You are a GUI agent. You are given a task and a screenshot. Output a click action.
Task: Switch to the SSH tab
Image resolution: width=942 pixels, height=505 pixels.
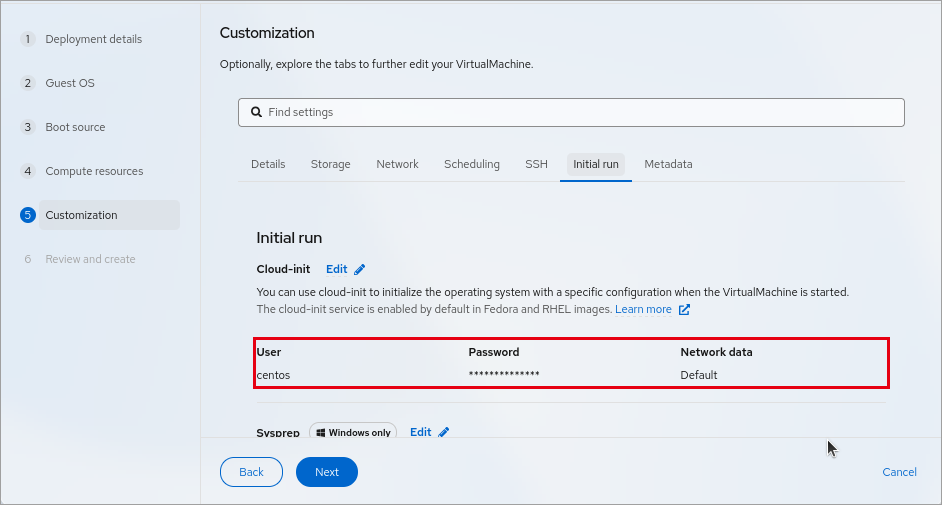click(536, 164)
